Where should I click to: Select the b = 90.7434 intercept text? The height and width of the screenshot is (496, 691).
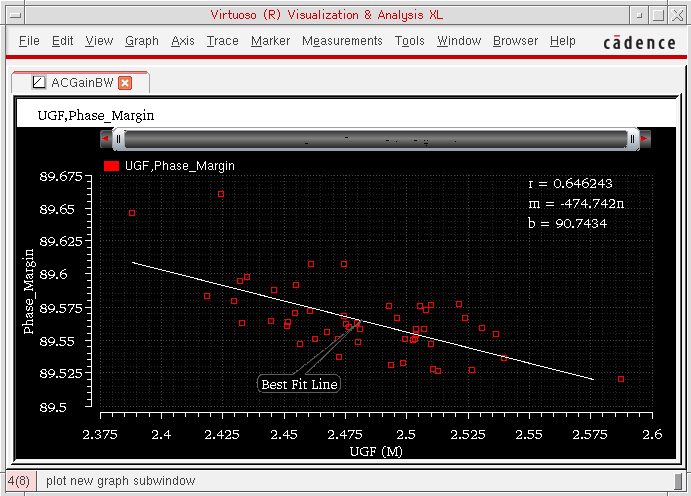[568, 223]
